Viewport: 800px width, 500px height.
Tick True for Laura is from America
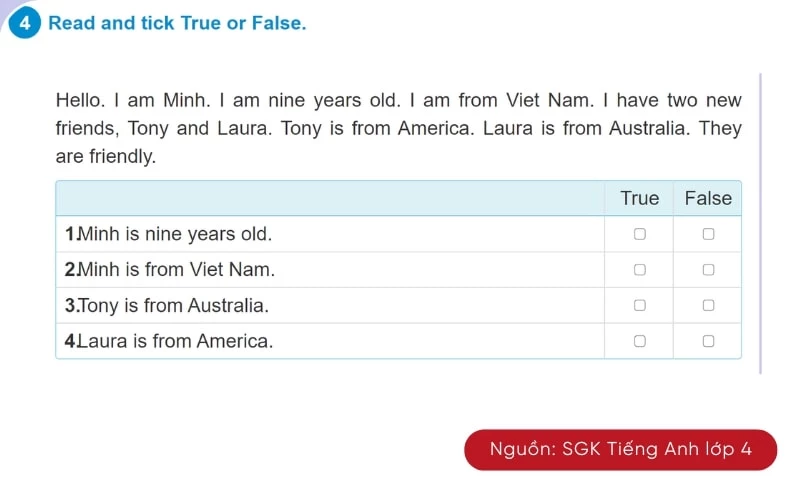point(639,341)
